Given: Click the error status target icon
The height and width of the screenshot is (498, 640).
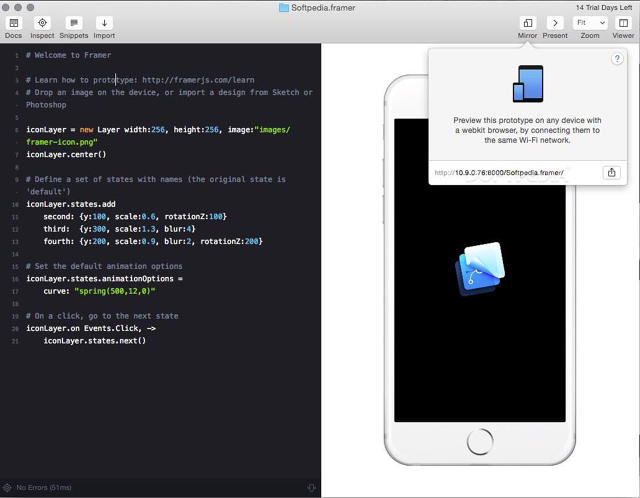Looking at the screenshot, I should (7, 487).
